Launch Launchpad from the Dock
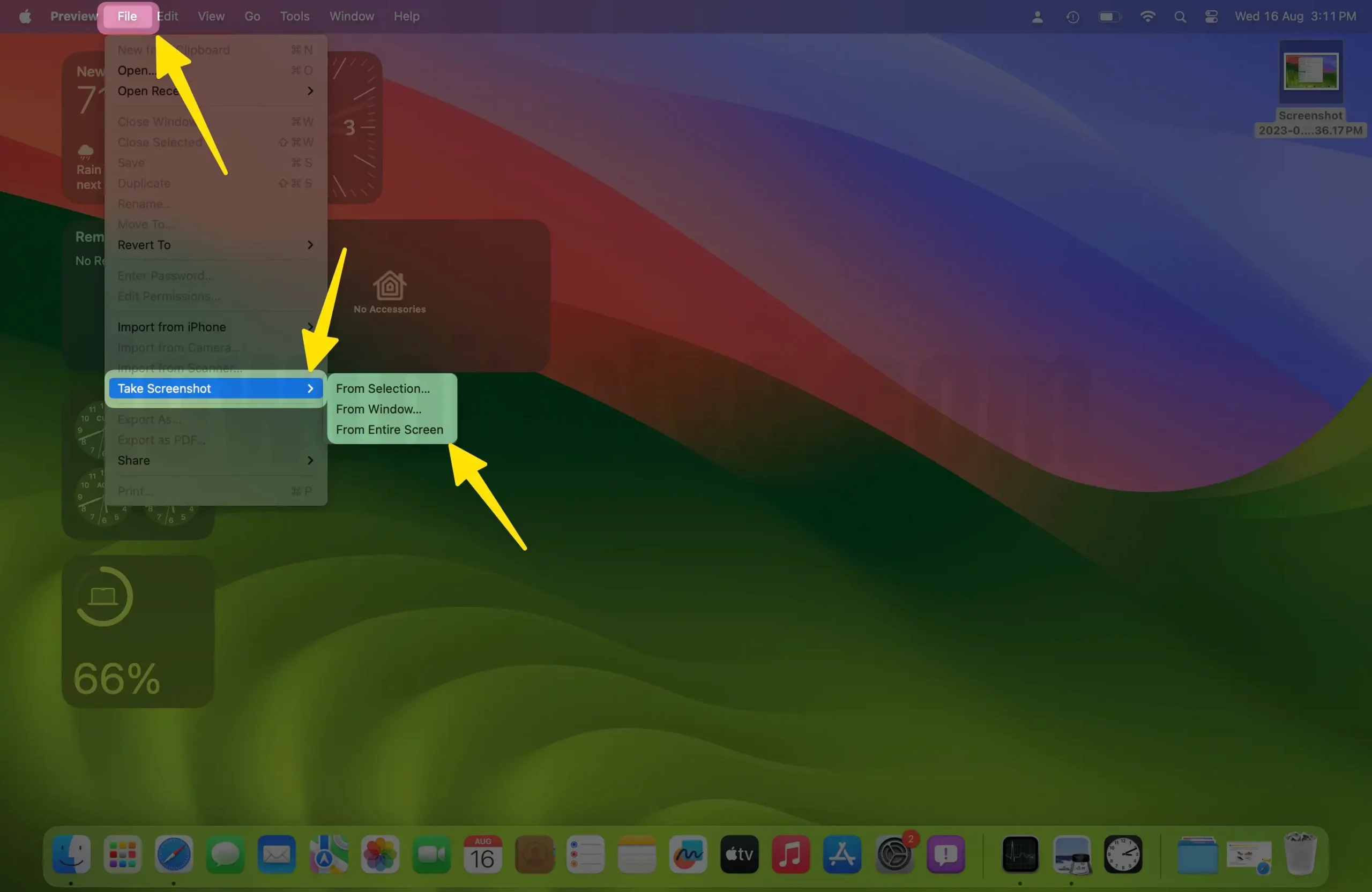Image resolution: width=1372 pixels, height=892 pixels. pos(122,854)
